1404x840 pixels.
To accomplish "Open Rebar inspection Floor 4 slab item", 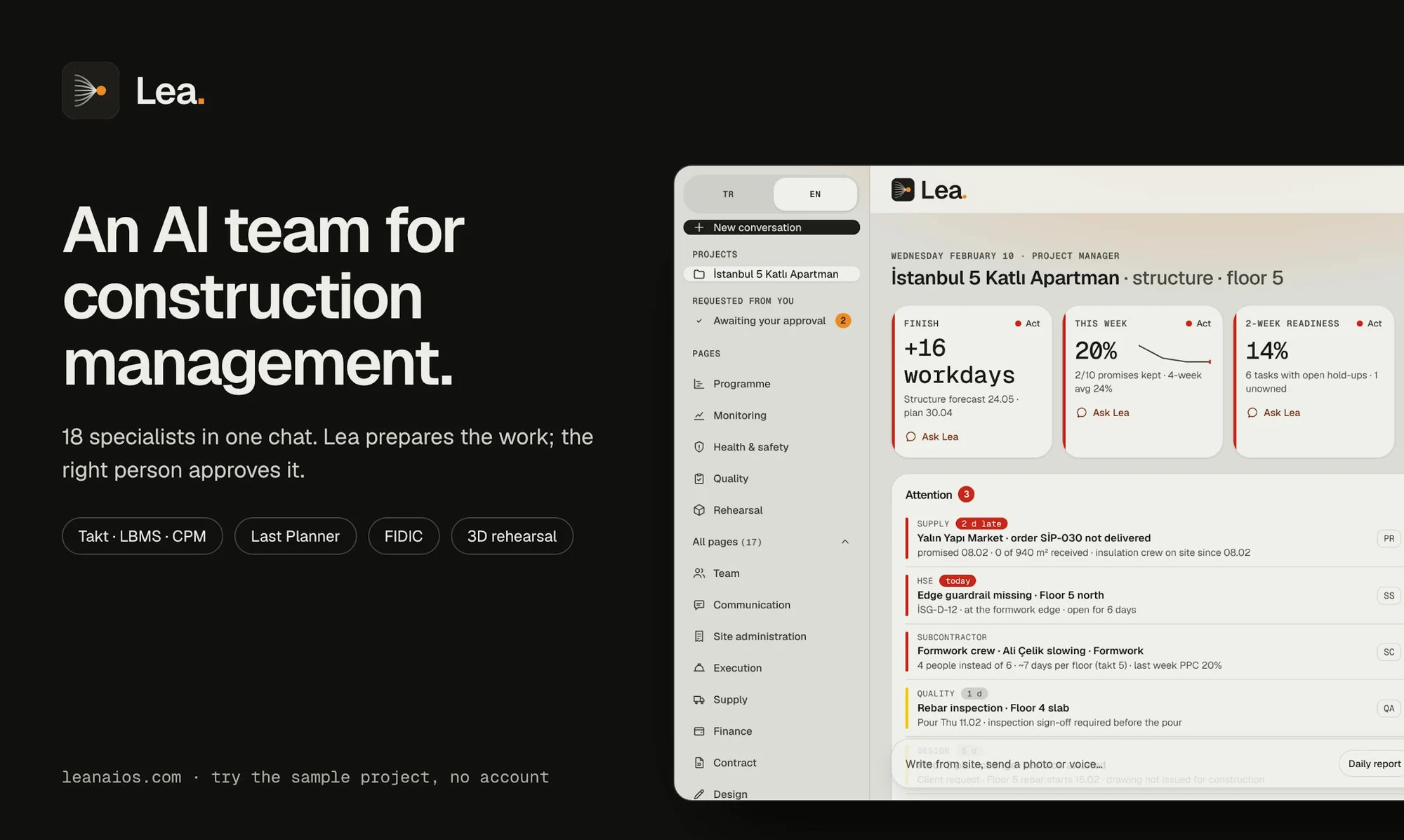I will (1153, 708).
